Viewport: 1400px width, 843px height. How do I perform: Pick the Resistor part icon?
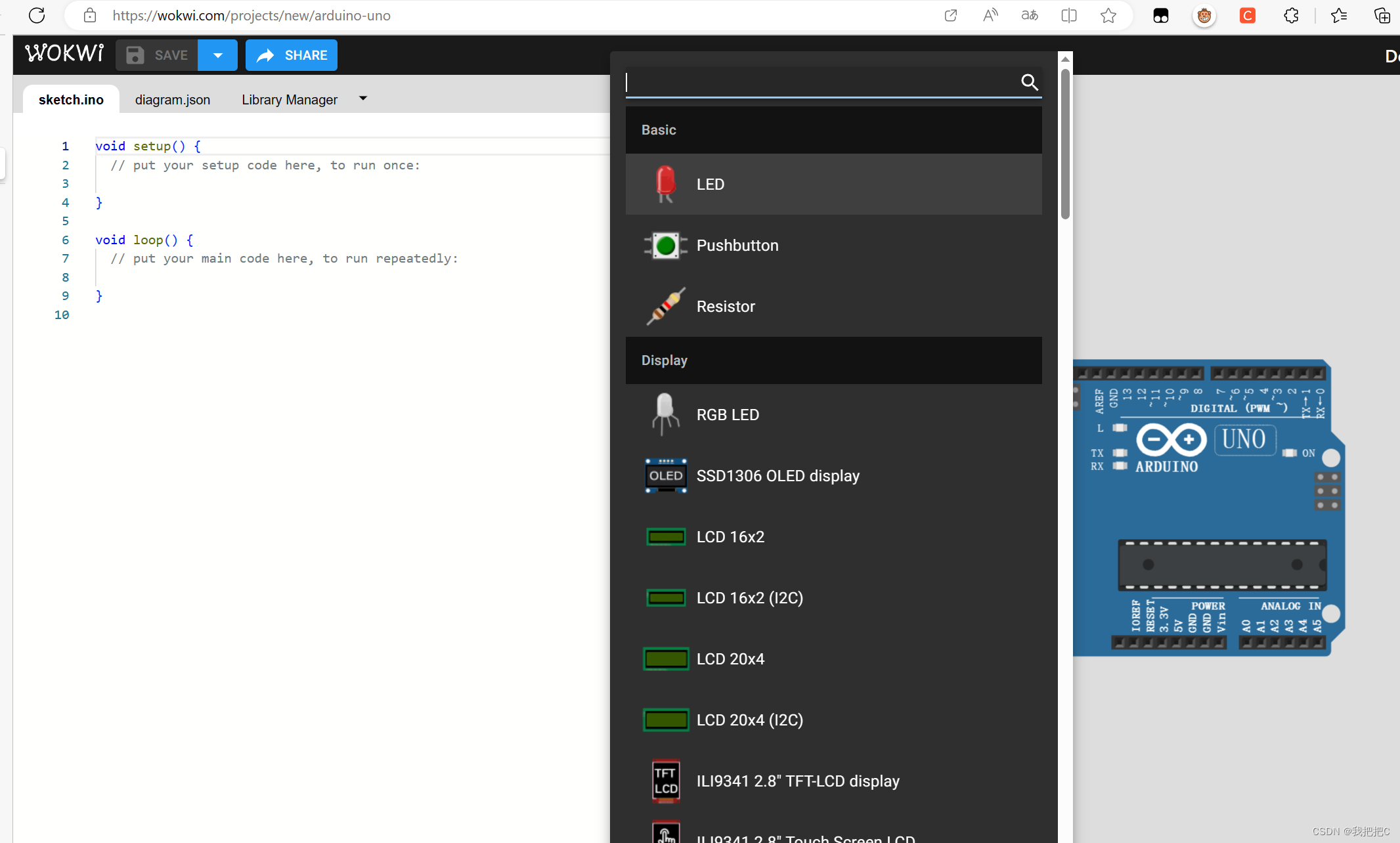click(x=666, y=306)
